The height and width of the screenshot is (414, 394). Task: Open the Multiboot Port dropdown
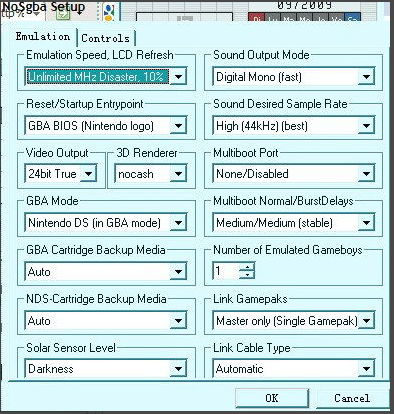[366, 174]
